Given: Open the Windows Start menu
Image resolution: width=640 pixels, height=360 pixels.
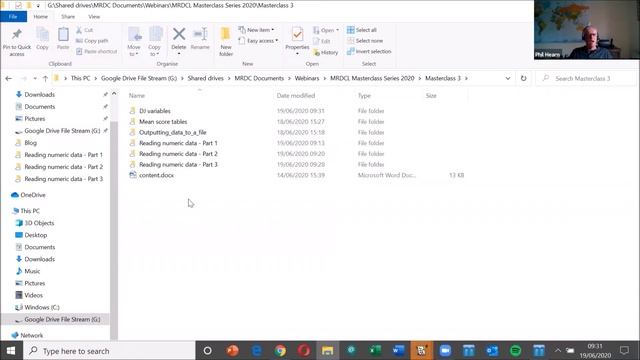Looking at the screenshot, I should click(11, 351).
